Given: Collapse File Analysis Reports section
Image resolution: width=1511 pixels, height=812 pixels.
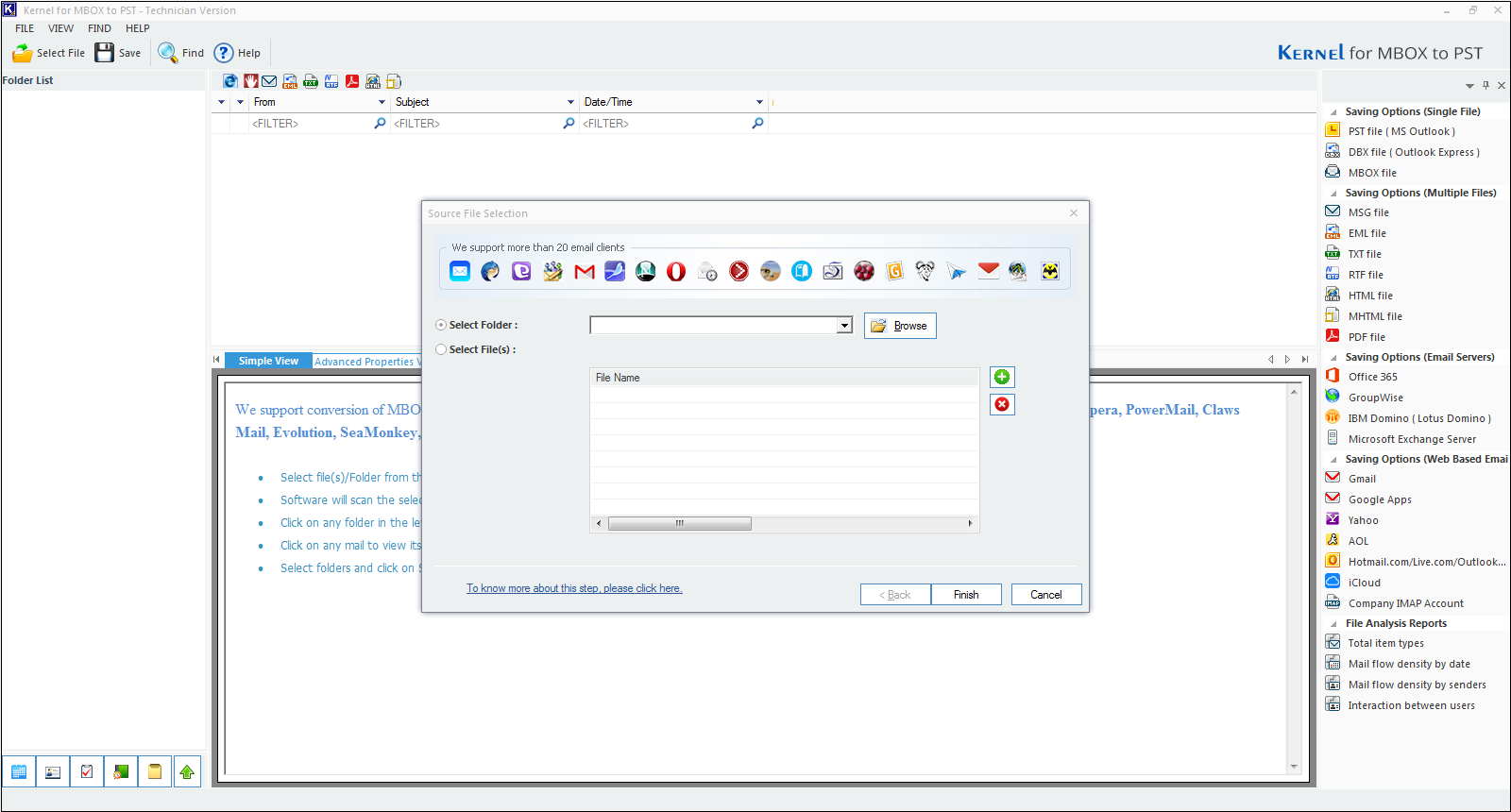Looking at the screenshot, I should pyautogui.click(x=1333, y=624).
